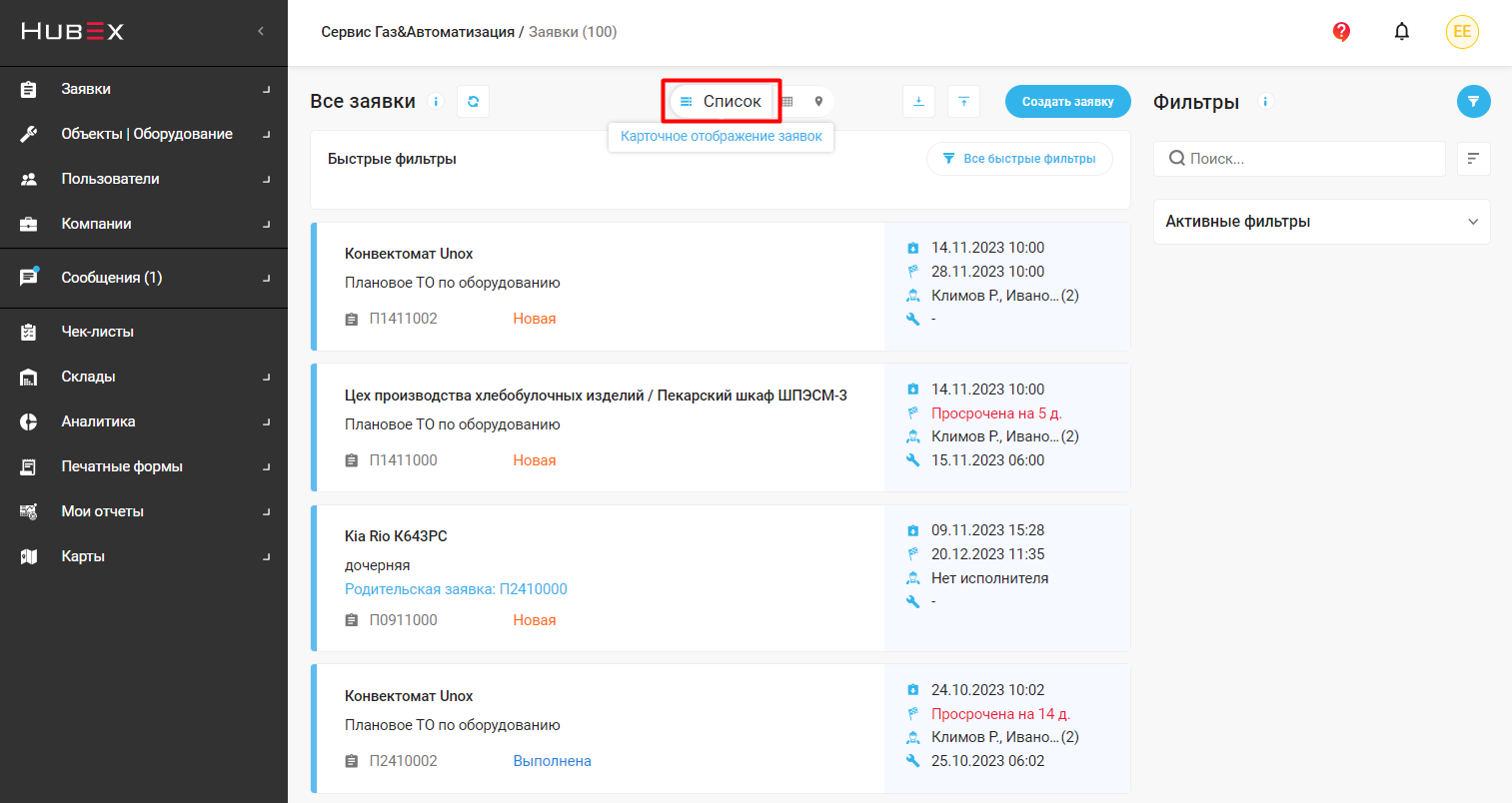This screenshot has width=1512, height=803.
Task: Open Карты sidebar item
Action: [x=144, y=556]
